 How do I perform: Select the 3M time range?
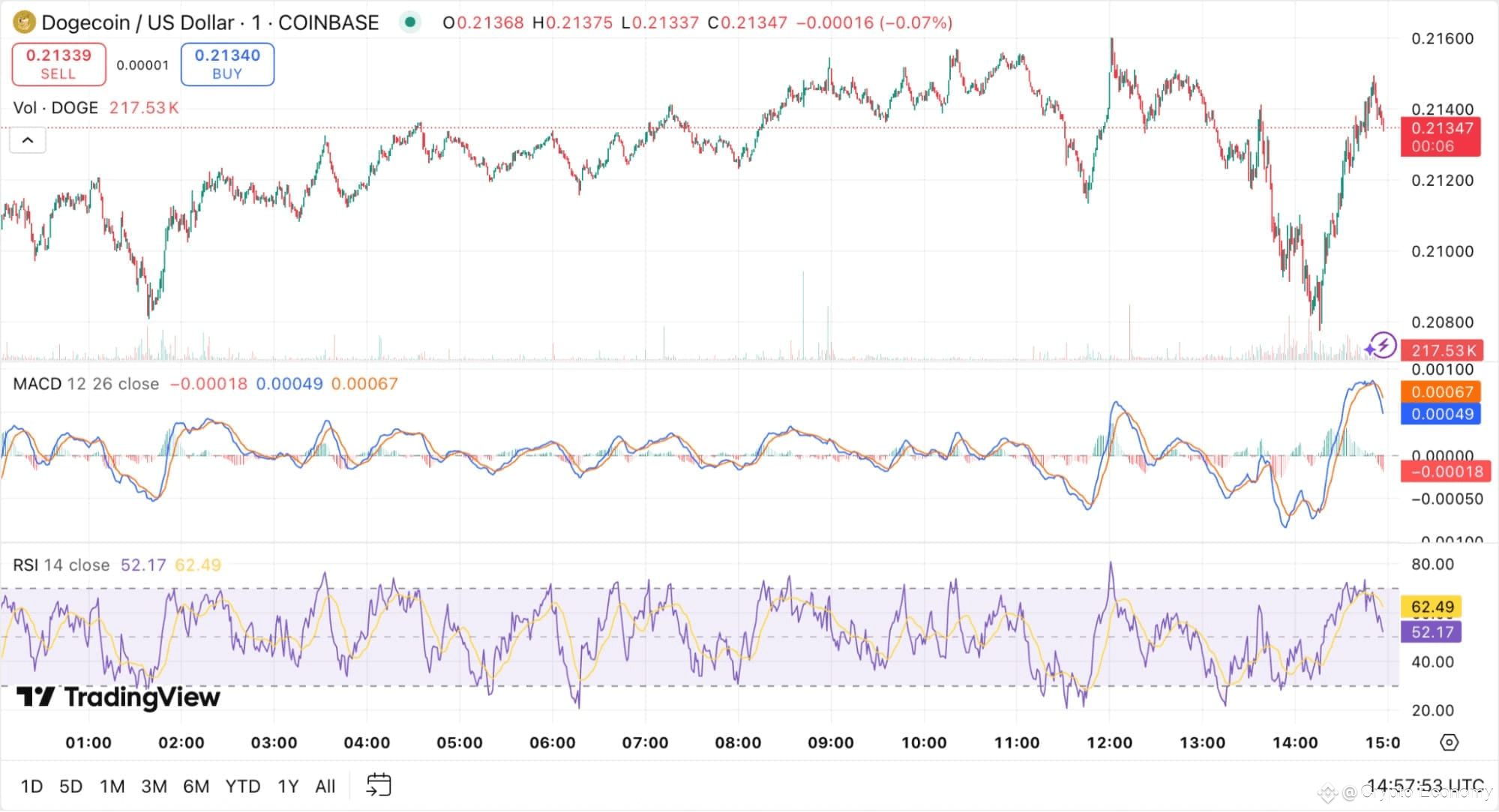tap(154, 786)
